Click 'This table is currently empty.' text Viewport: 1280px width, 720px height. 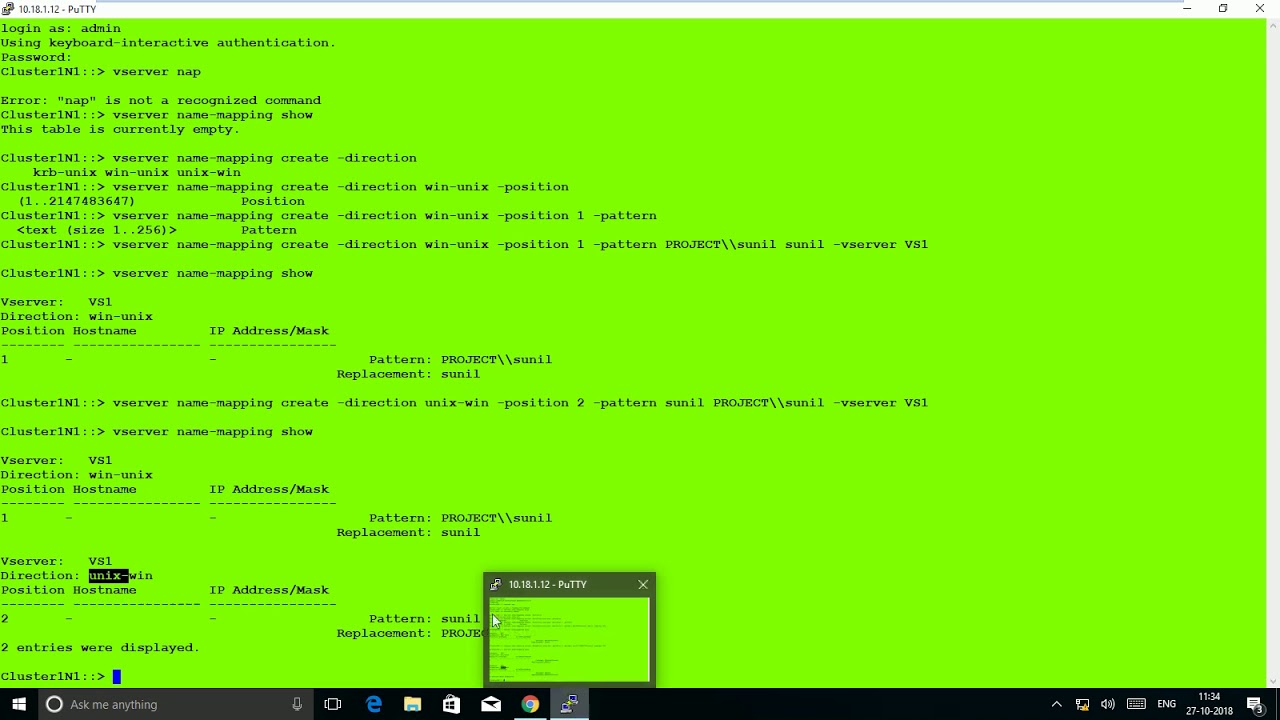click(120, 129)
